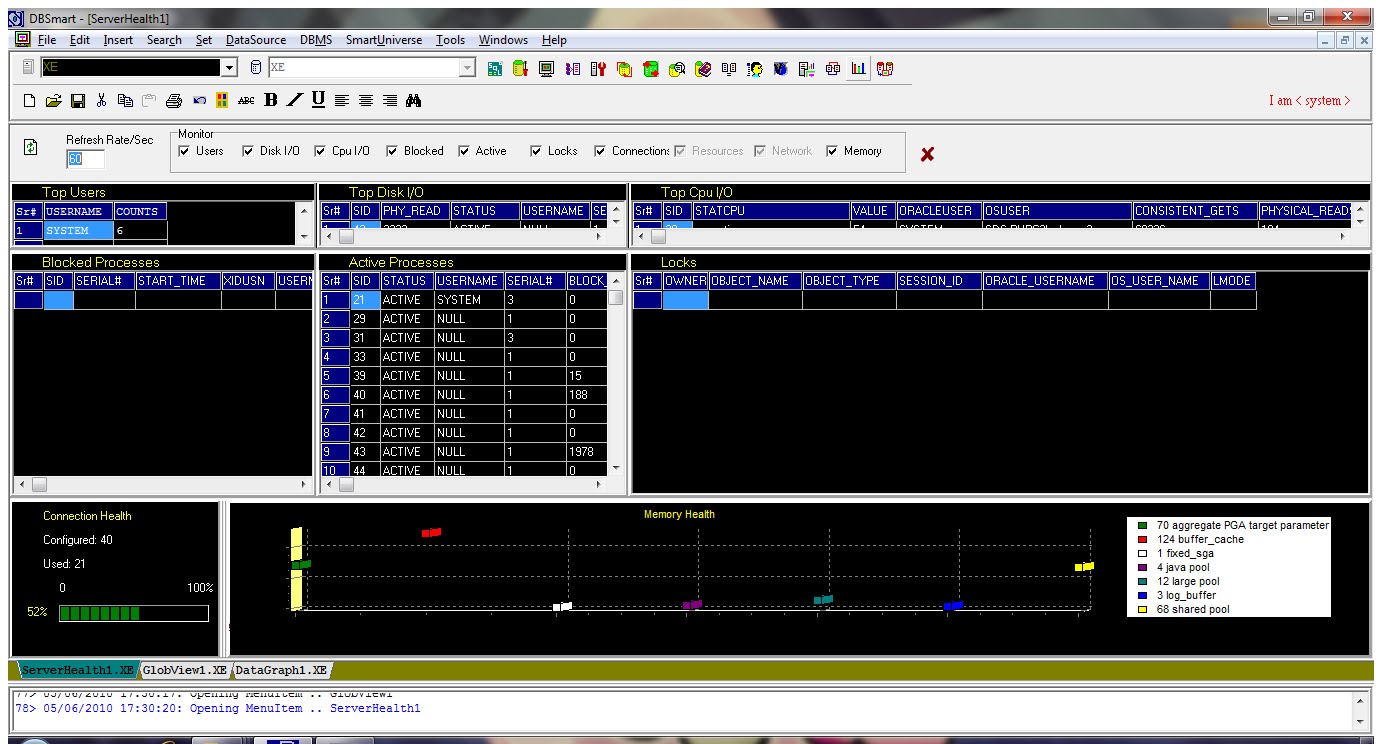This screenshot has height=744, width=1382.
Task: Click the USERNAME column header in Top Users
Action: [x=78, y=212]
